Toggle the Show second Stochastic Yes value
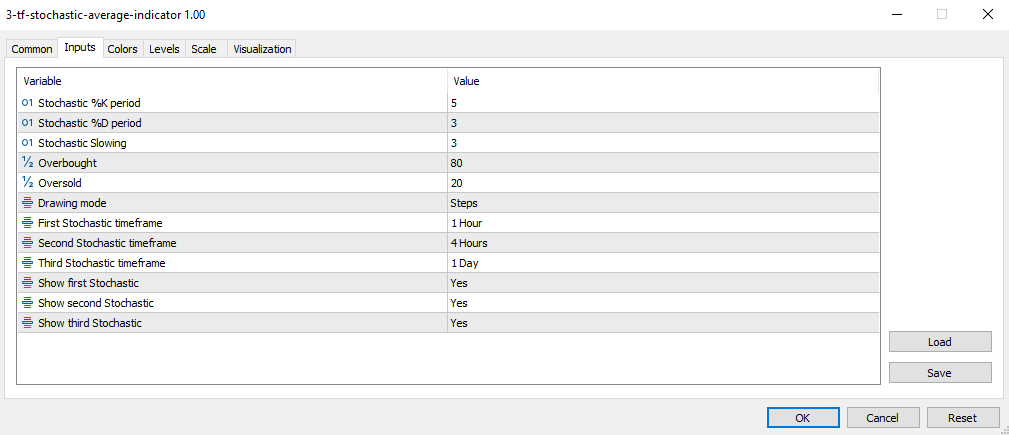 click(x=663, y=303)
